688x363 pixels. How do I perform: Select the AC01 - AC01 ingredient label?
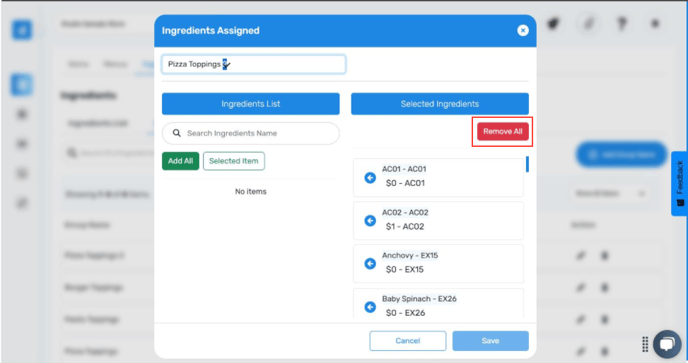click(404, 169)
